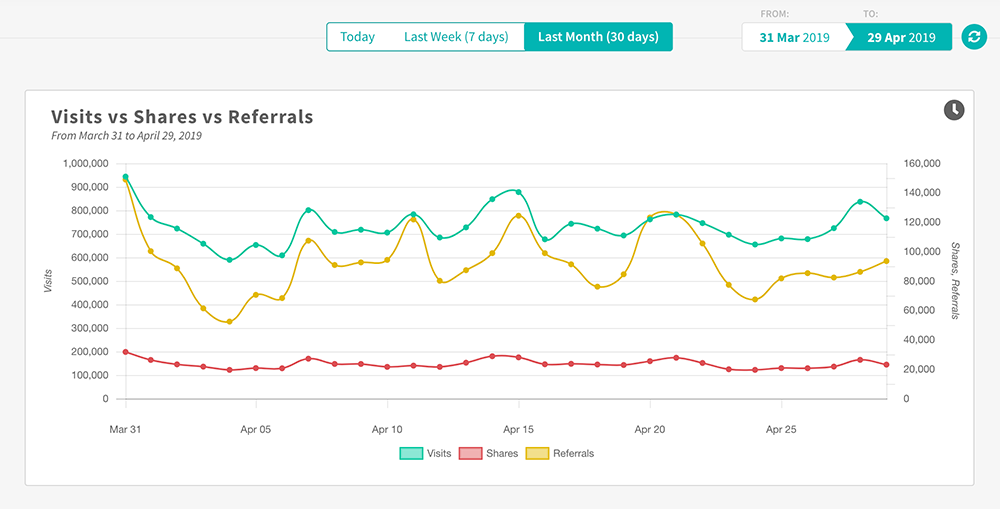Select the Today date range tab
Screen dimensions: 1000x509
357,37
